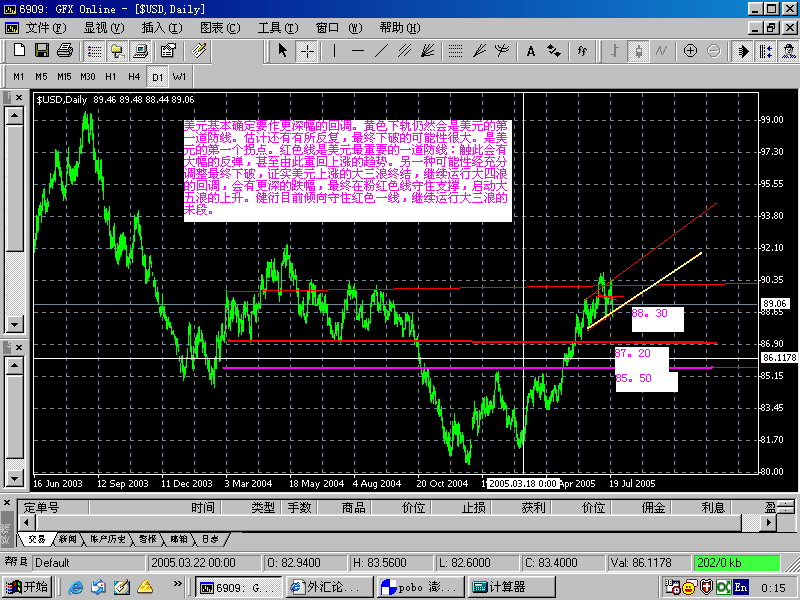Zoom out on the chart

[x=714, y=51]
